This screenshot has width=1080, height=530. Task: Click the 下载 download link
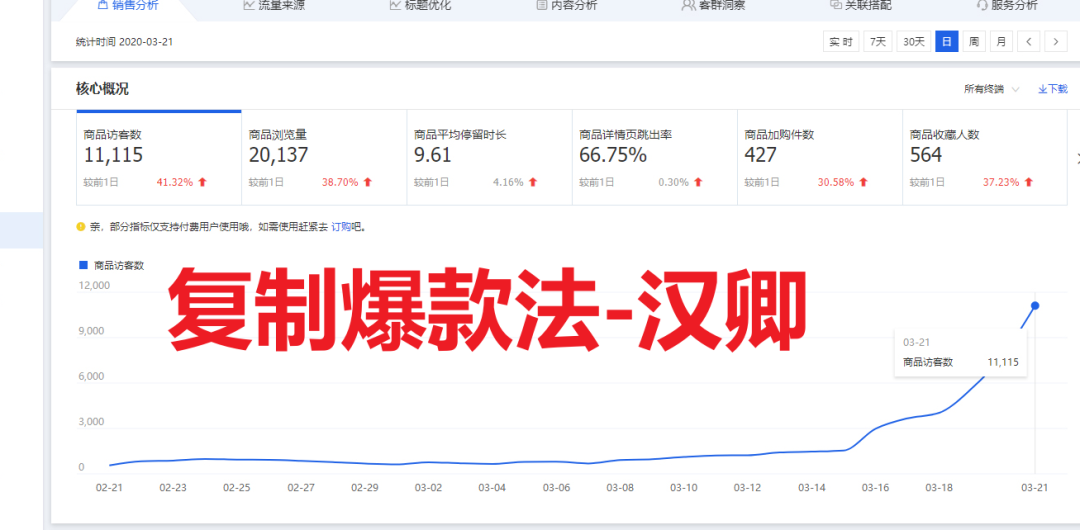1052,89
